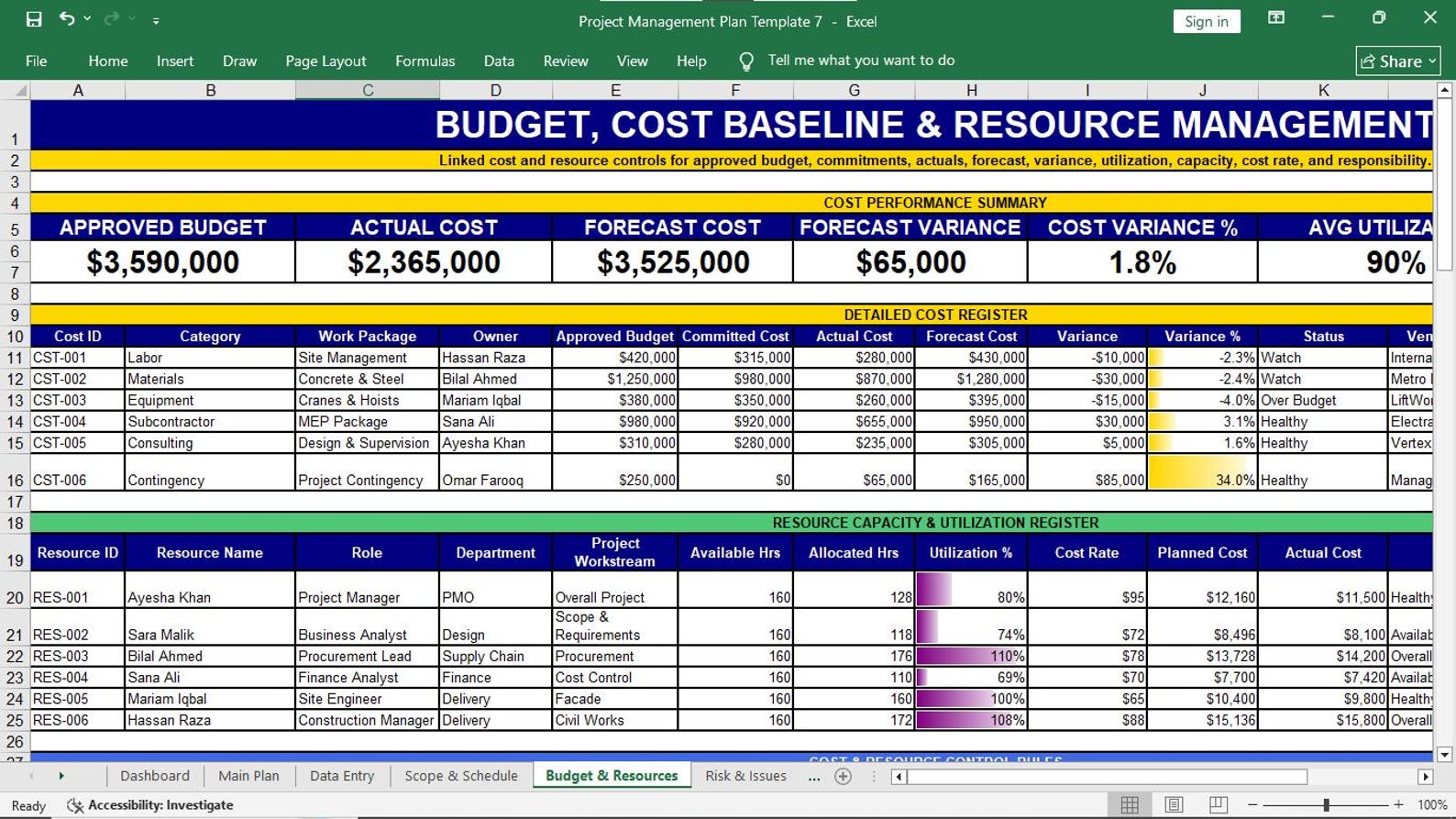The width and height of the screenshot is (1456, 819).
Task: Add a new sheet with plus icon
Action: tap(844, 777)
